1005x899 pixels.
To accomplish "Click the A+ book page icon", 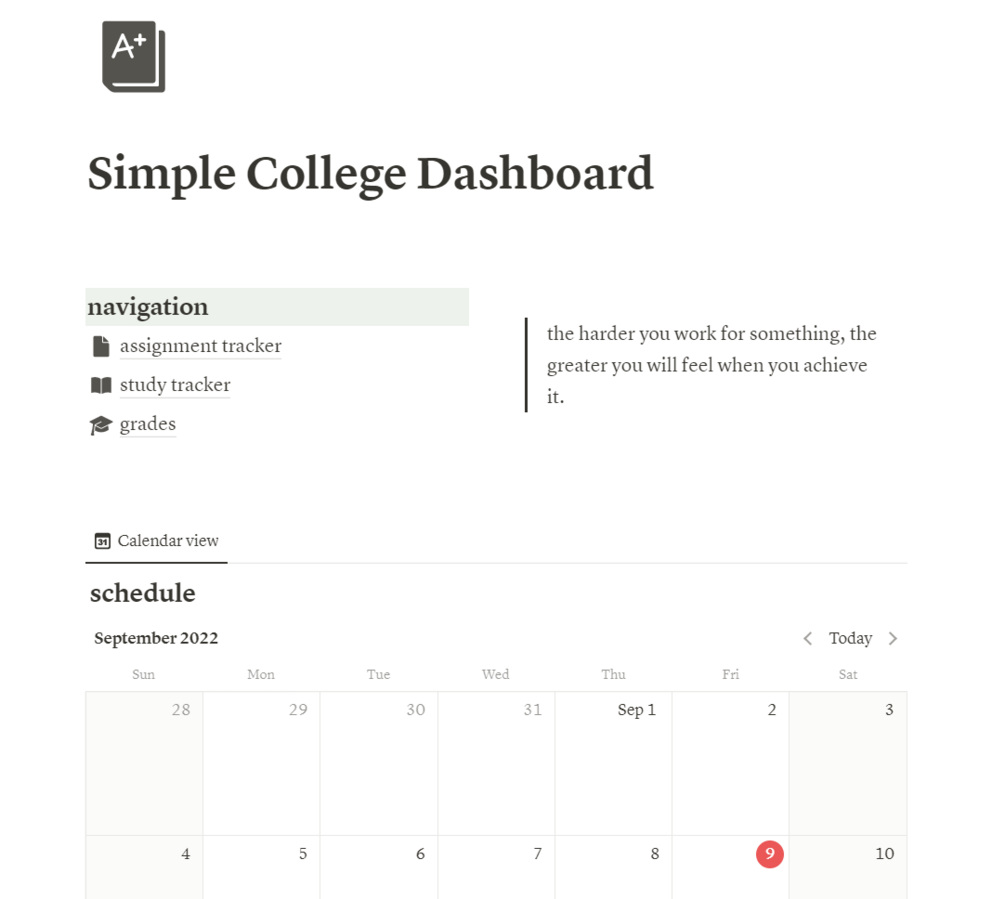I will click(133, 57).
